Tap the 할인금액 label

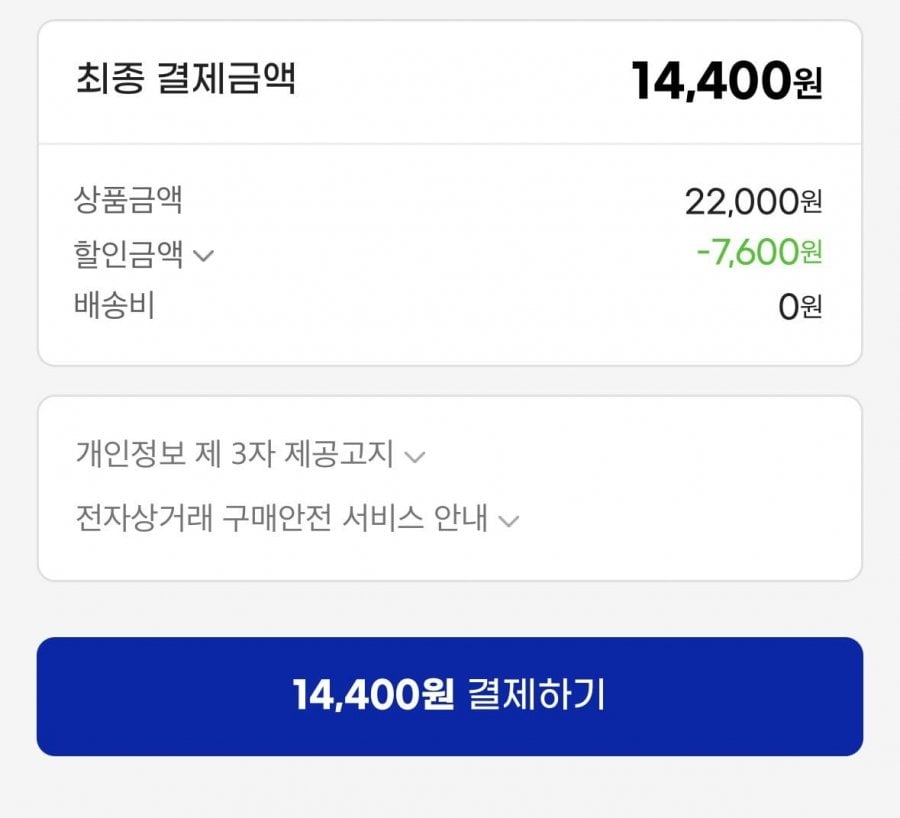pos(128,254)
